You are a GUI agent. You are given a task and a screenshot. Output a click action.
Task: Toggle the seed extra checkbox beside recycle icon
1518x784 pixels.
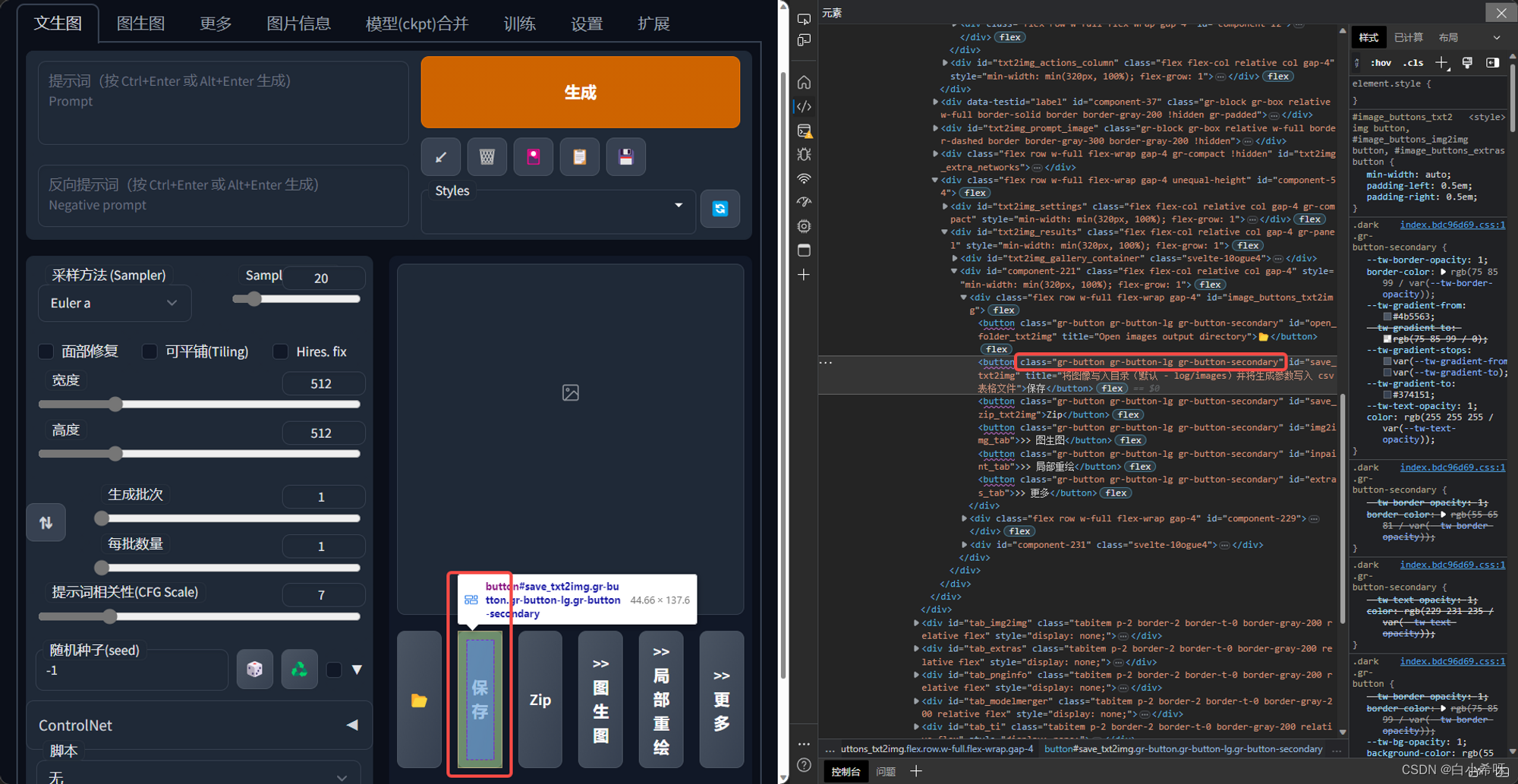pos(334,670)
